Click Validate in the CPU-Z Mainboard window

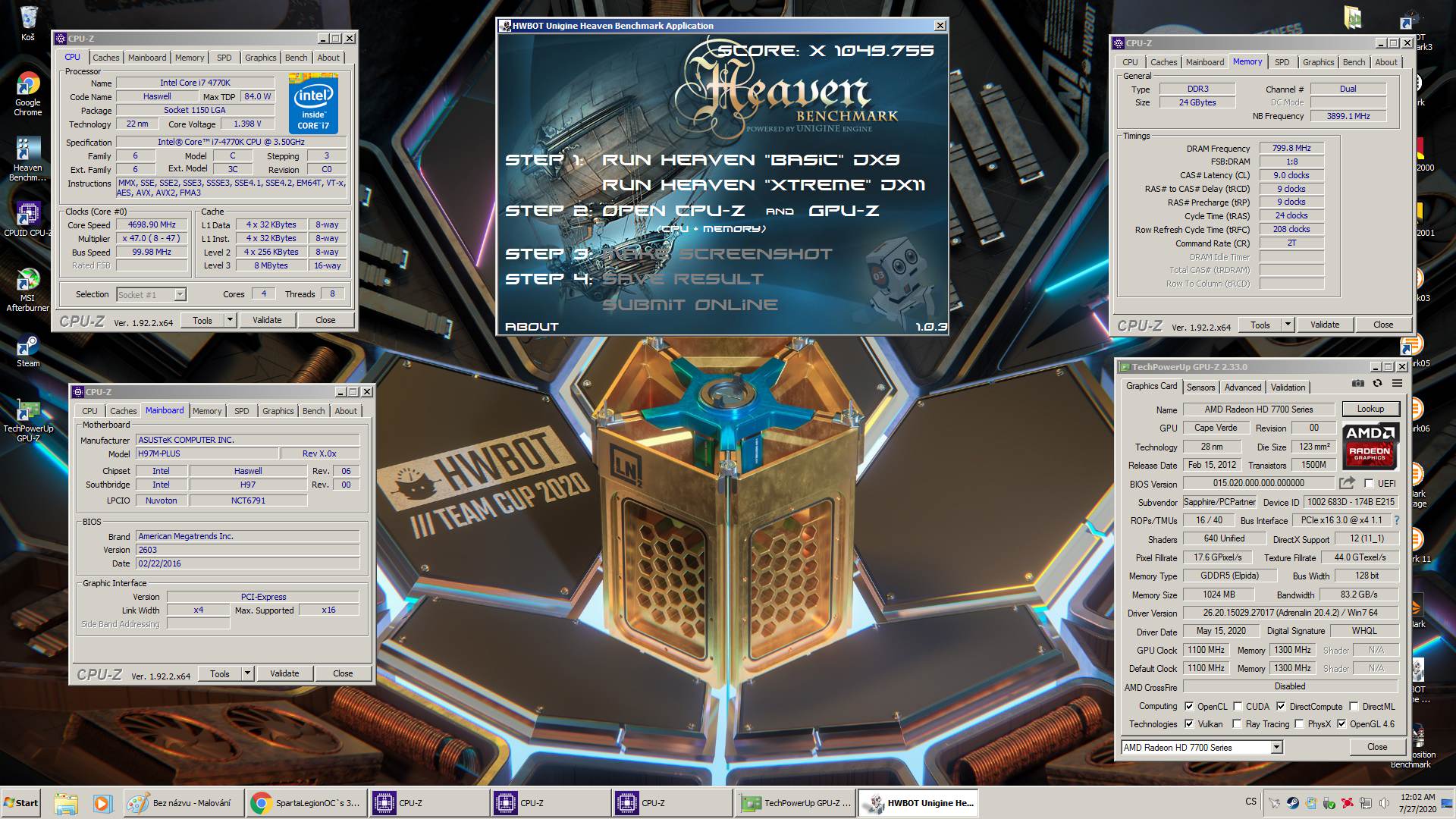(x=284, y=673)
